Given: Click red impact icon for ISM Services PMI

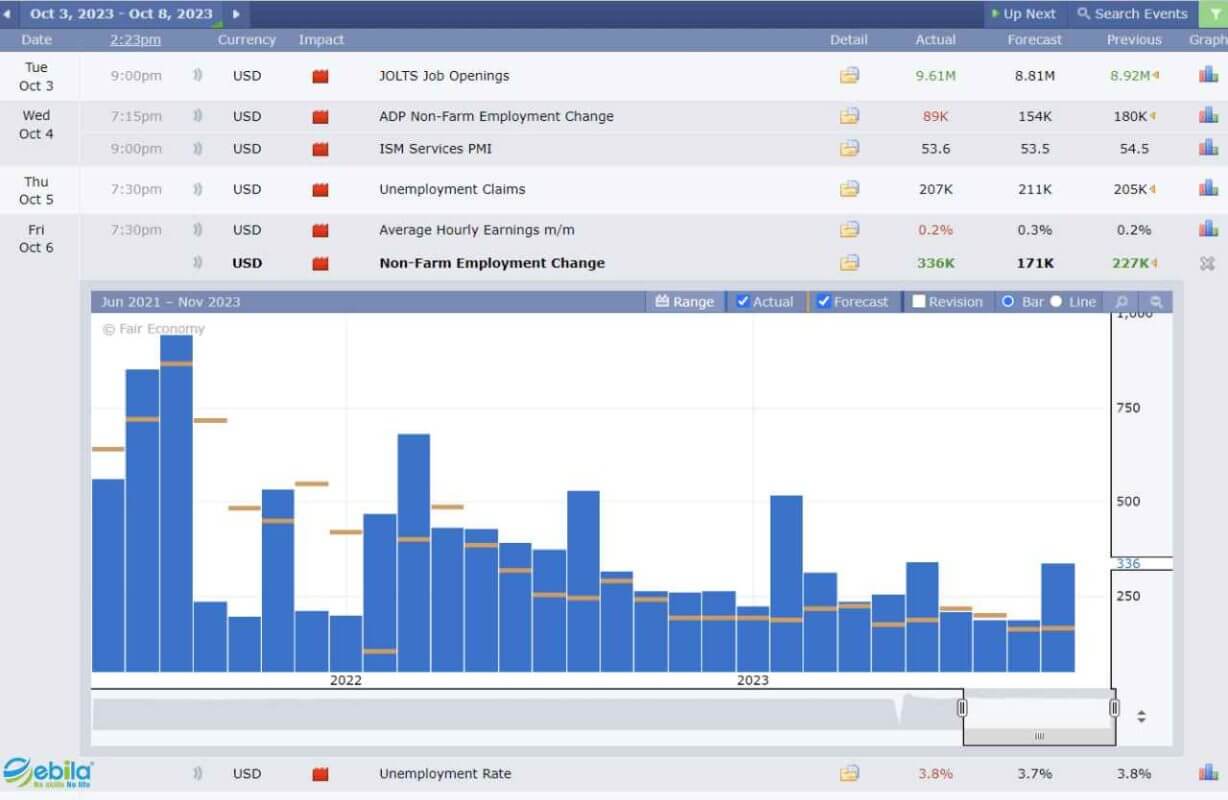Looking at the screenshot, I should point(320,149).
